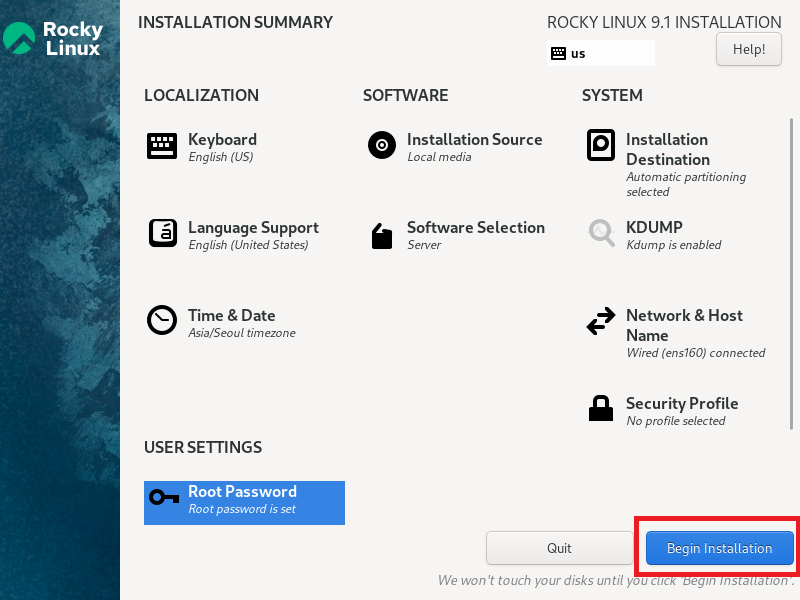The height and width of the screenshot is (600, 800).
Task: Click the Begin Installation button
Action: click(719, 548)
